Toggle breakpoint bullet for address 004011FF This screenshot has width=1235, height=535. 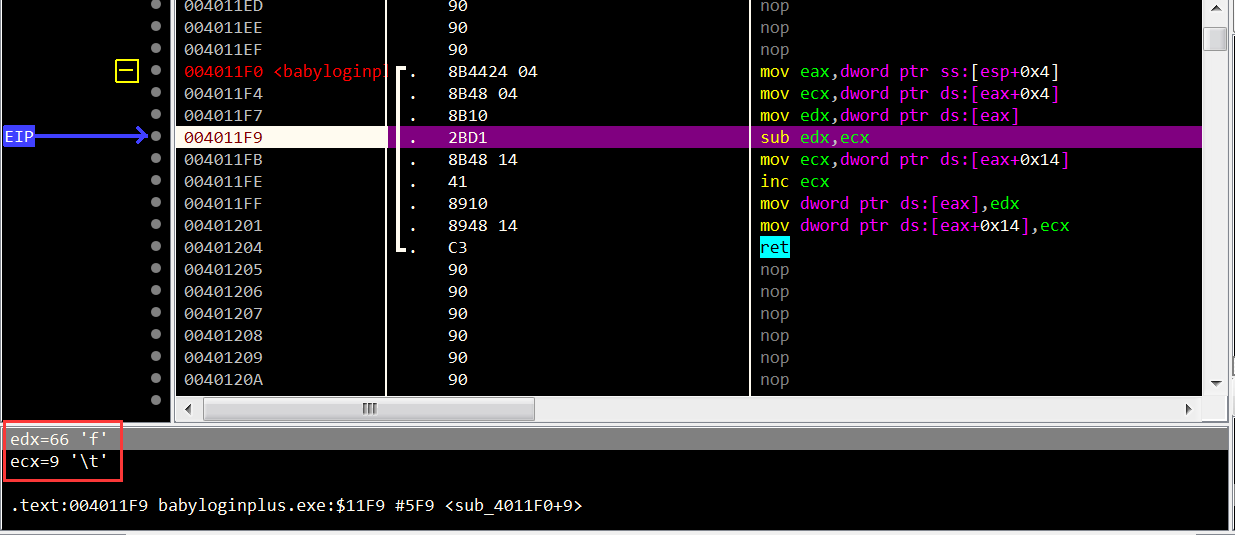[x=155, y=203]
